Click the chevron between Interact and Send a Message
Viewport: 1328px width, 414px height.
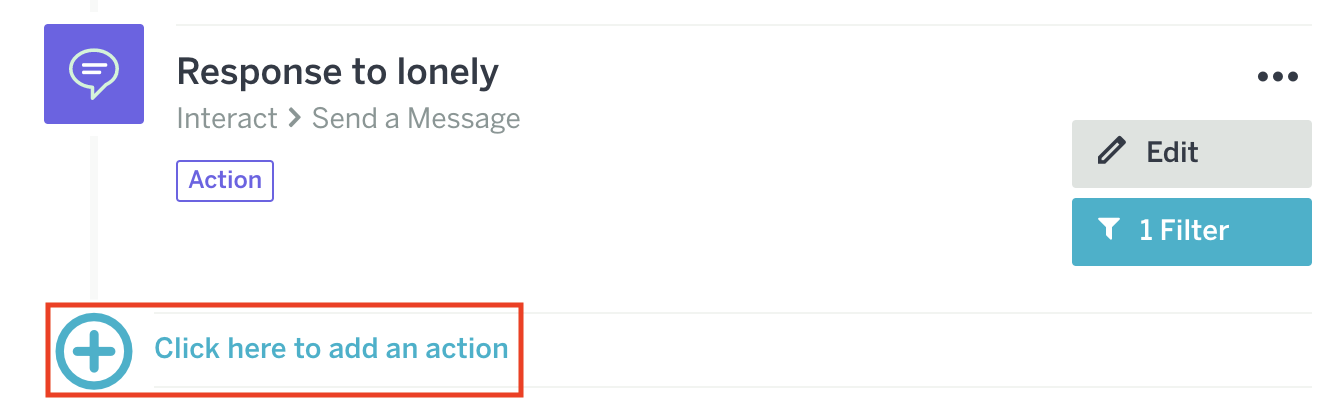click(295, 118)
